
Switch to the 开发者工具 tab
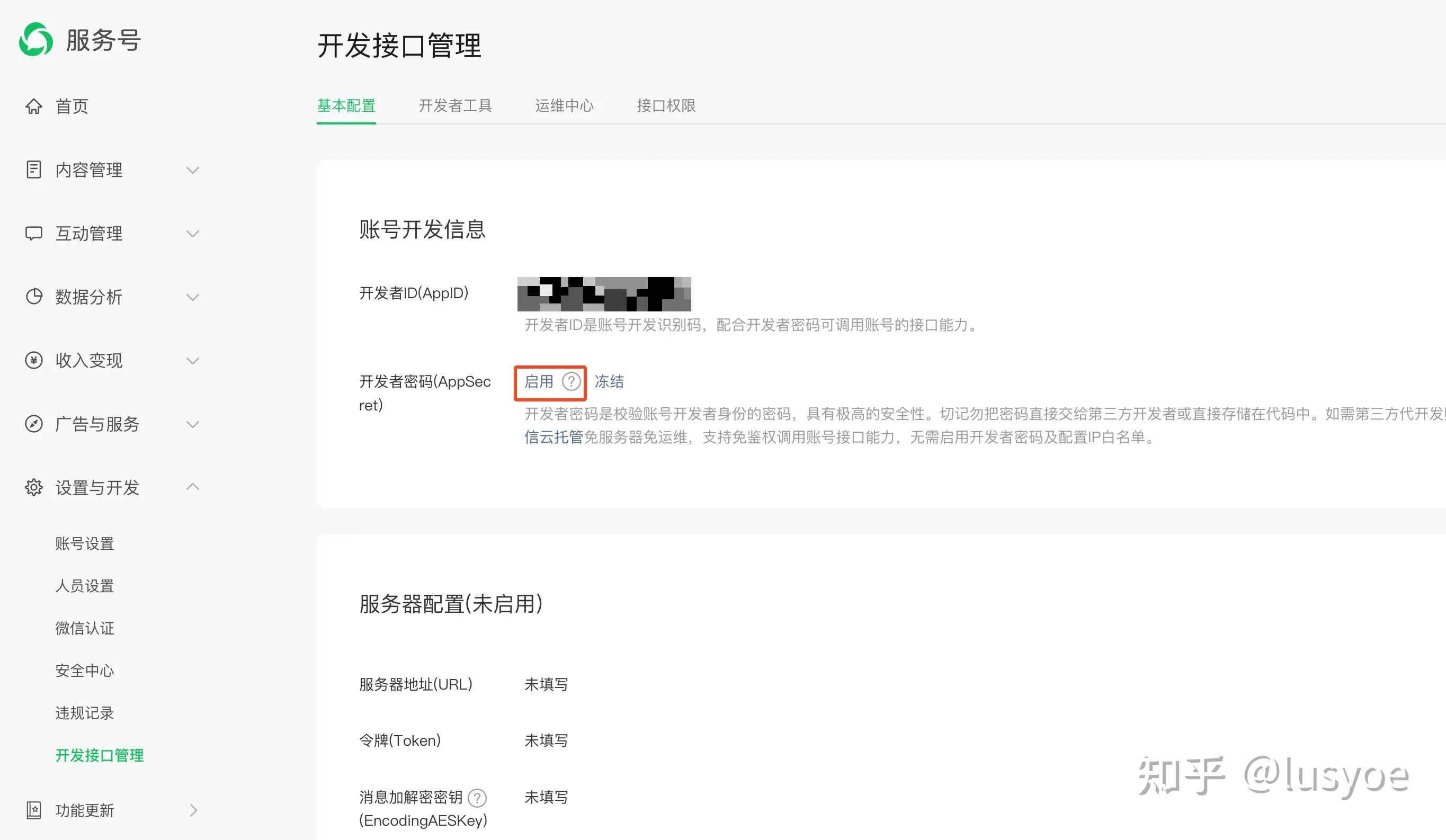tap(455, 105)
